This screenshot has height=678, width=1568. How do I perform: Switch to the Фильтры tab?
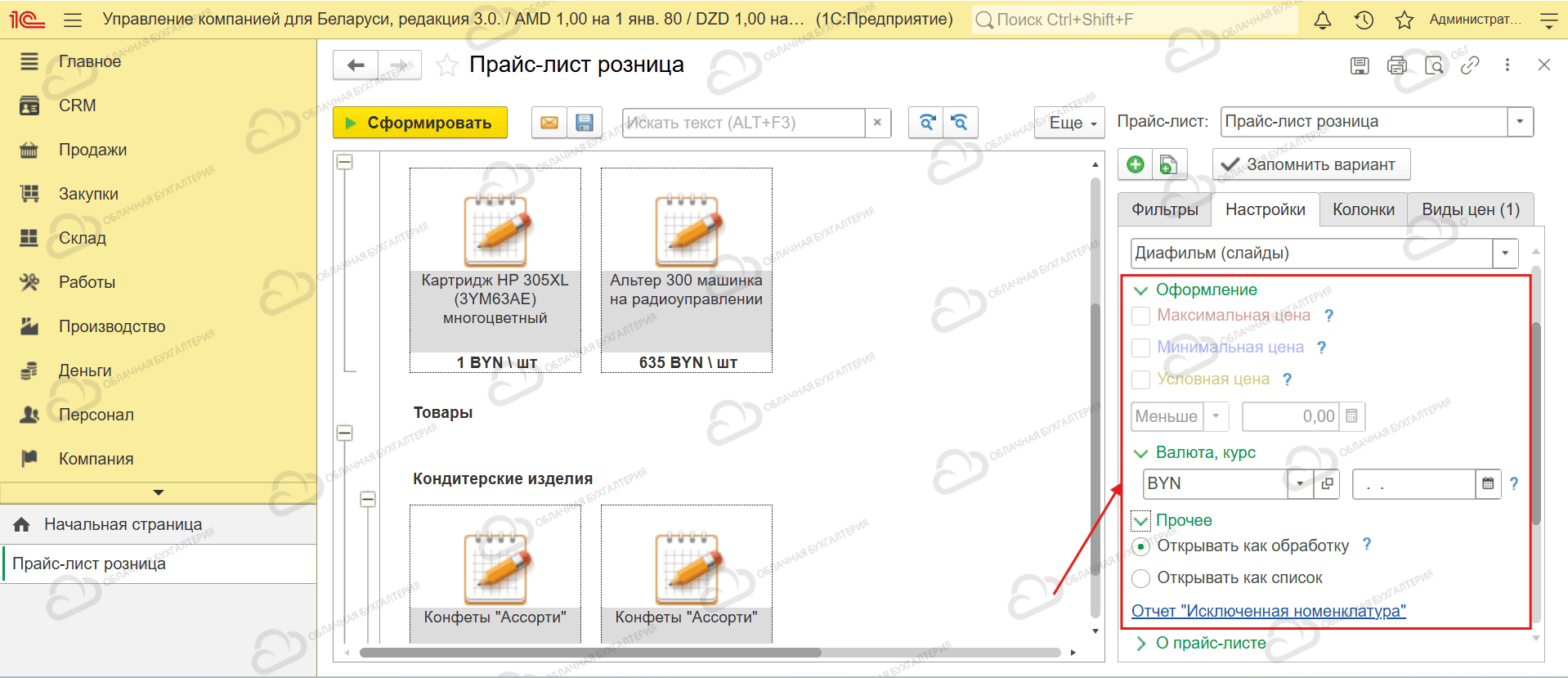pos(1165,210)
